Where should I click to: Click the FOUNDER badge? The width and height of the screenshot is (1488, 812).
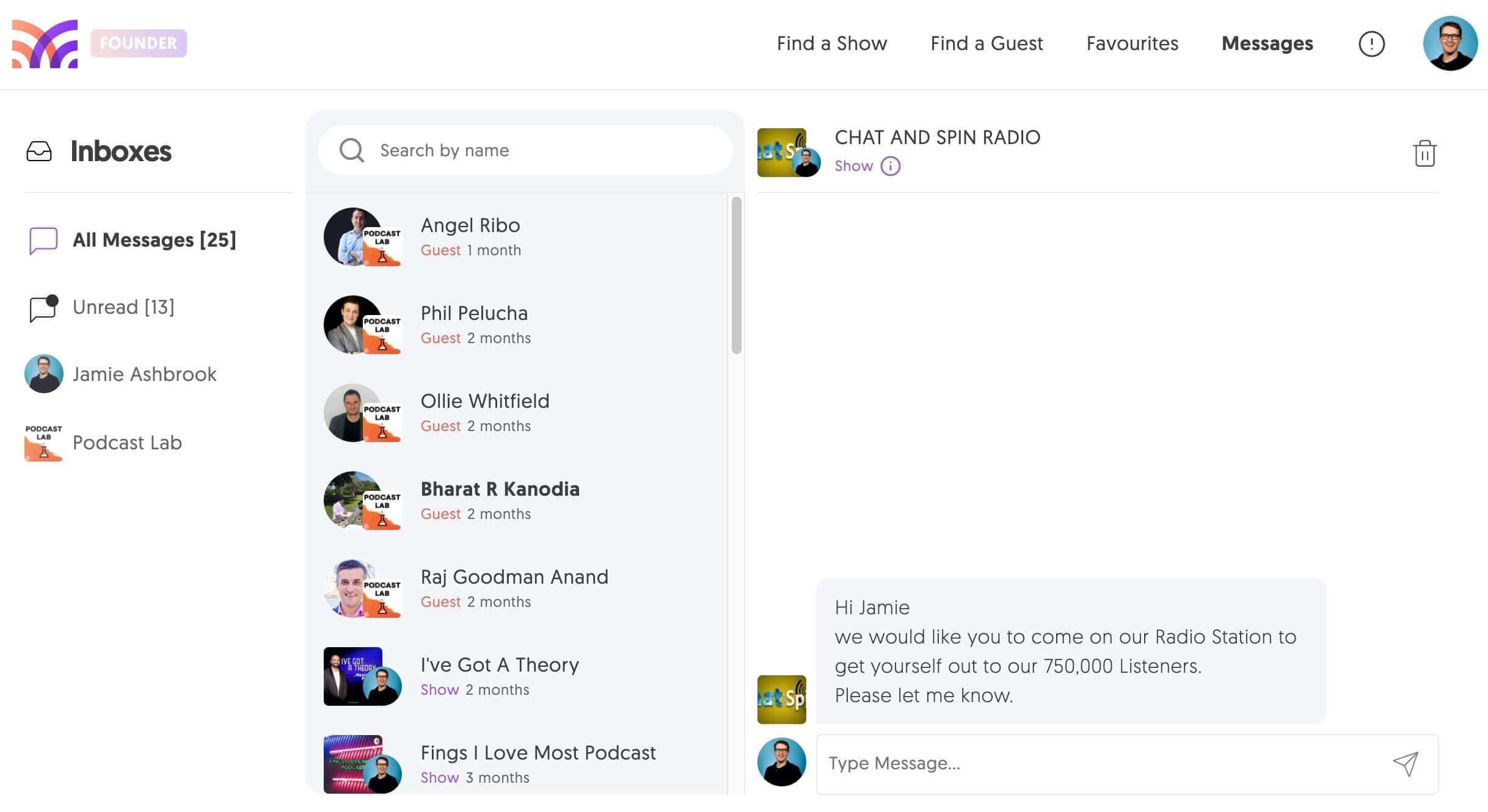tap(138, 43)
